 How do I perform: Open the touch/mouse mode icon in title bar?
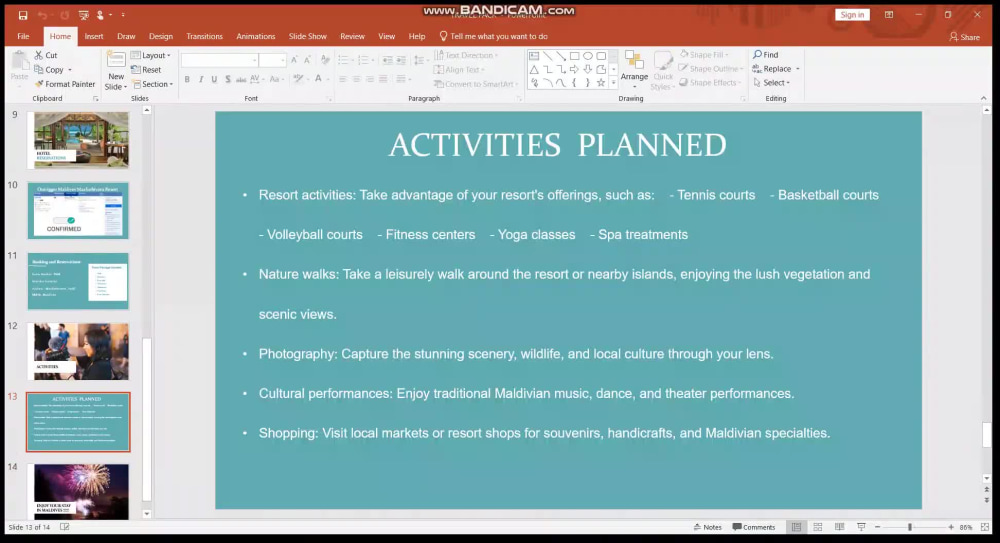[x=100, y=15]
